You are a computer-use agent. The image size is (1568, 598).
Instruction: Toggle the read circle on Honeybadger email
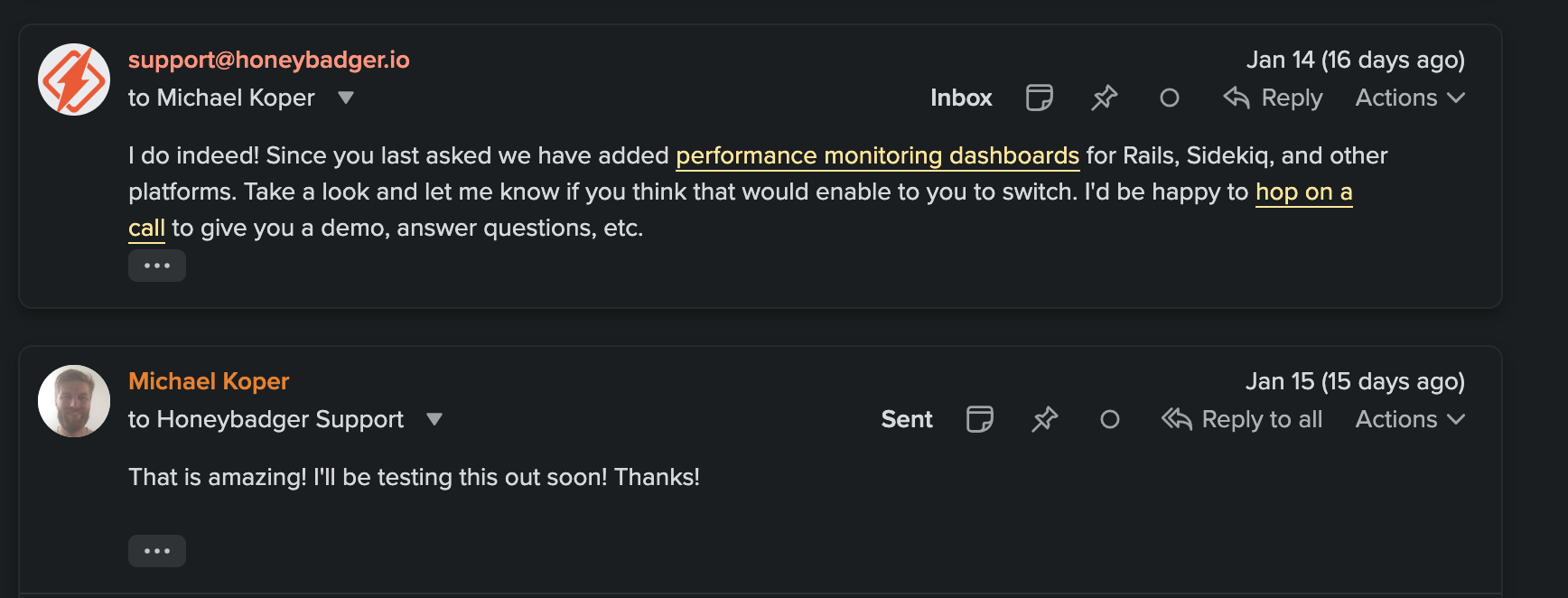click(x=1169, y=98)
